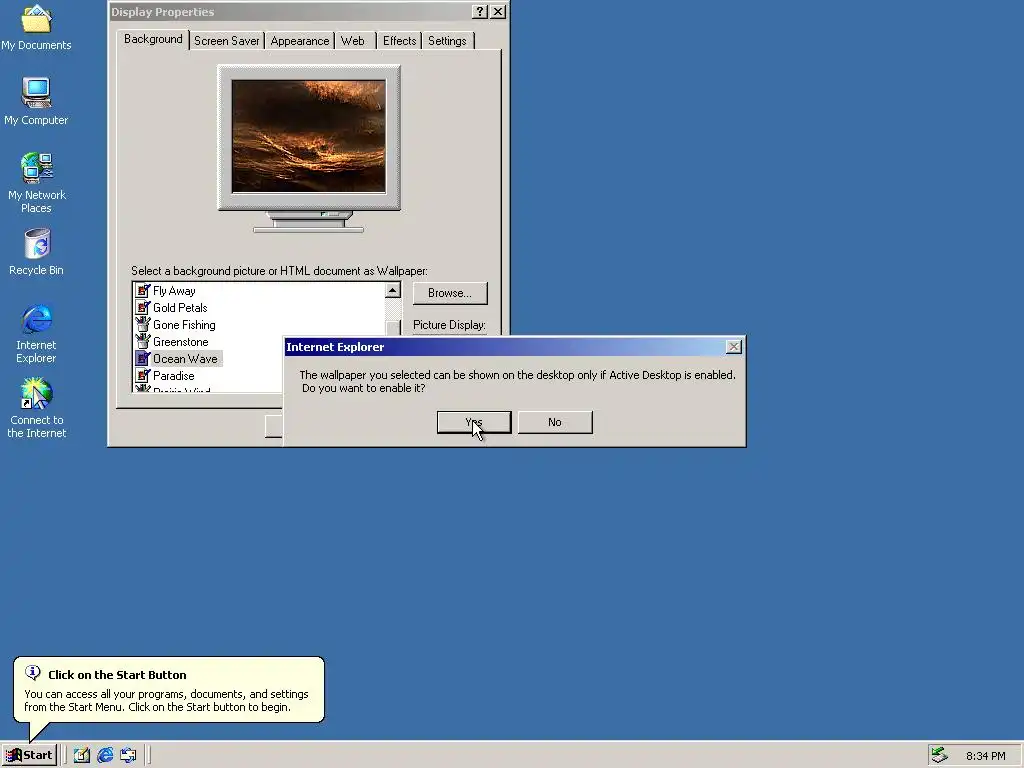Click the network tray icon near clock
1024x768 pixels.
pyautogui.click(x=939, y=755)
